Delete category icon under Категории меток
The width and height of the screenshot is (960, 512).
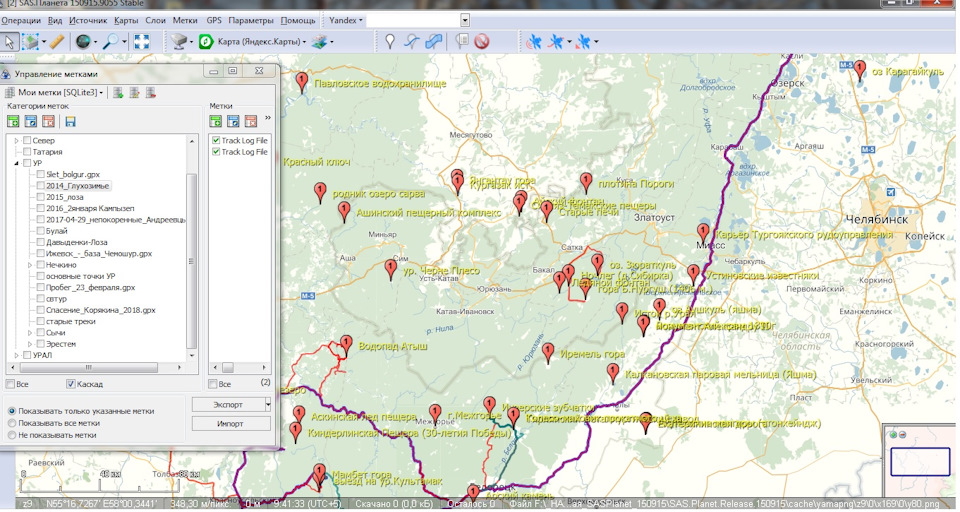48,121
